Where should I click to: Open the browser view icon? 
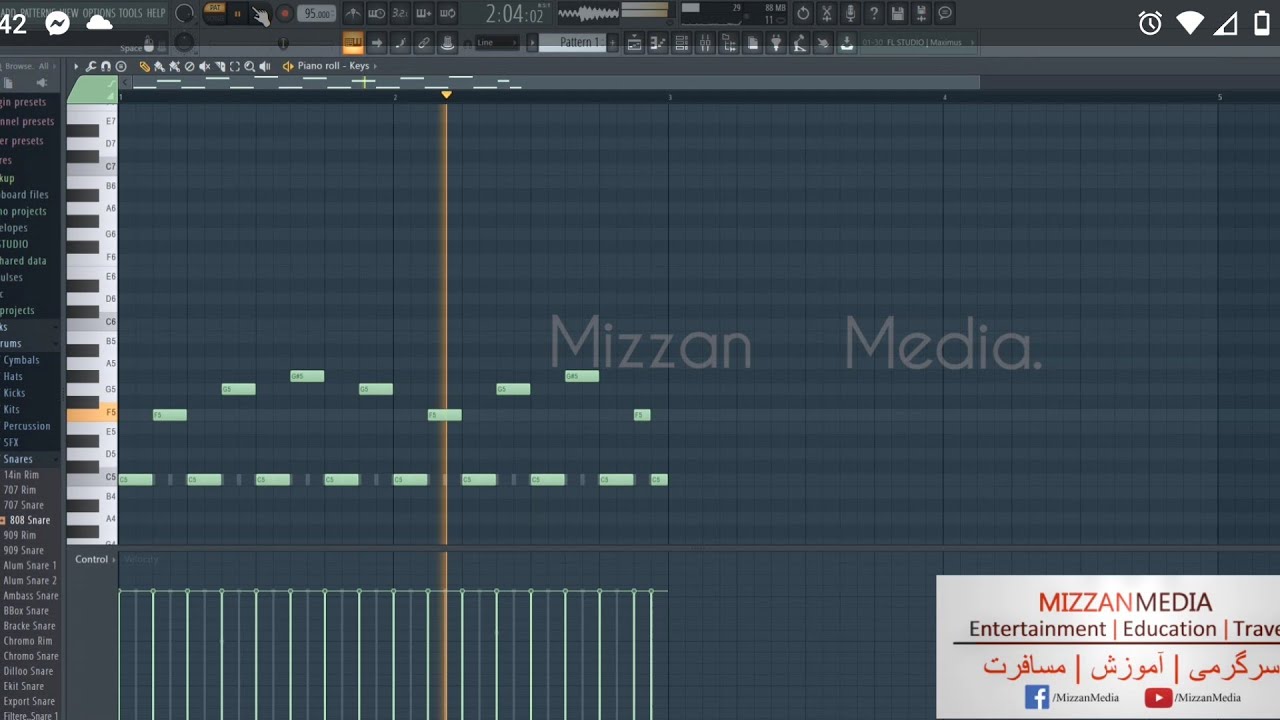click(729, 42)
